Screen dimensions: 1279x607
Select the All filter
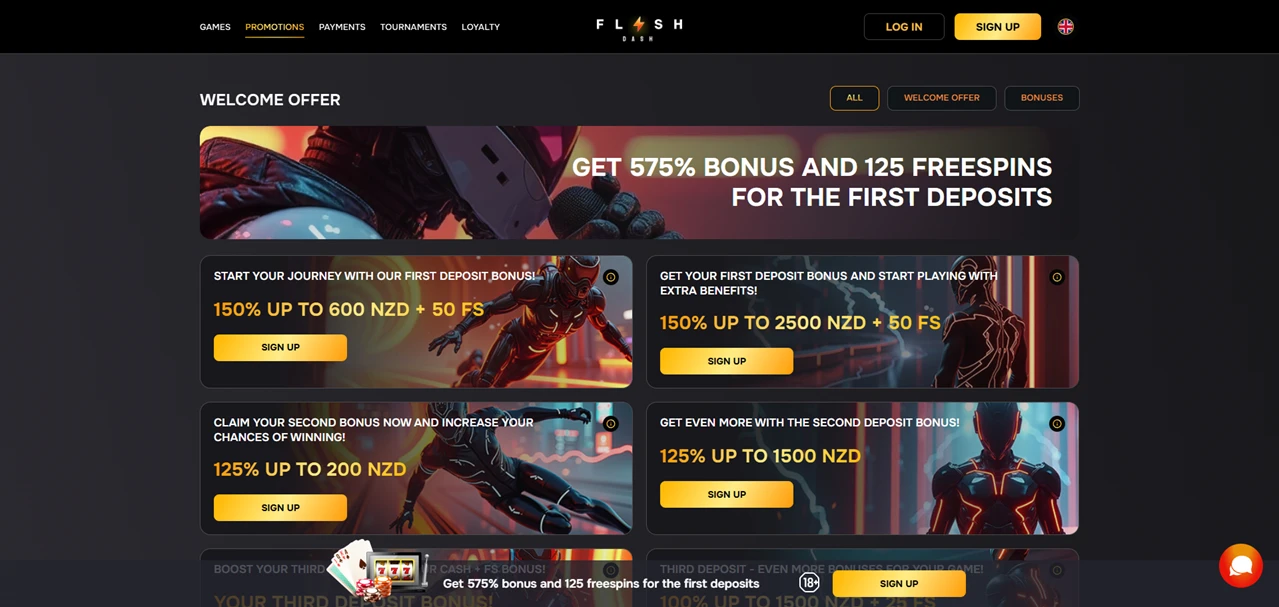(x=854, y=98)
